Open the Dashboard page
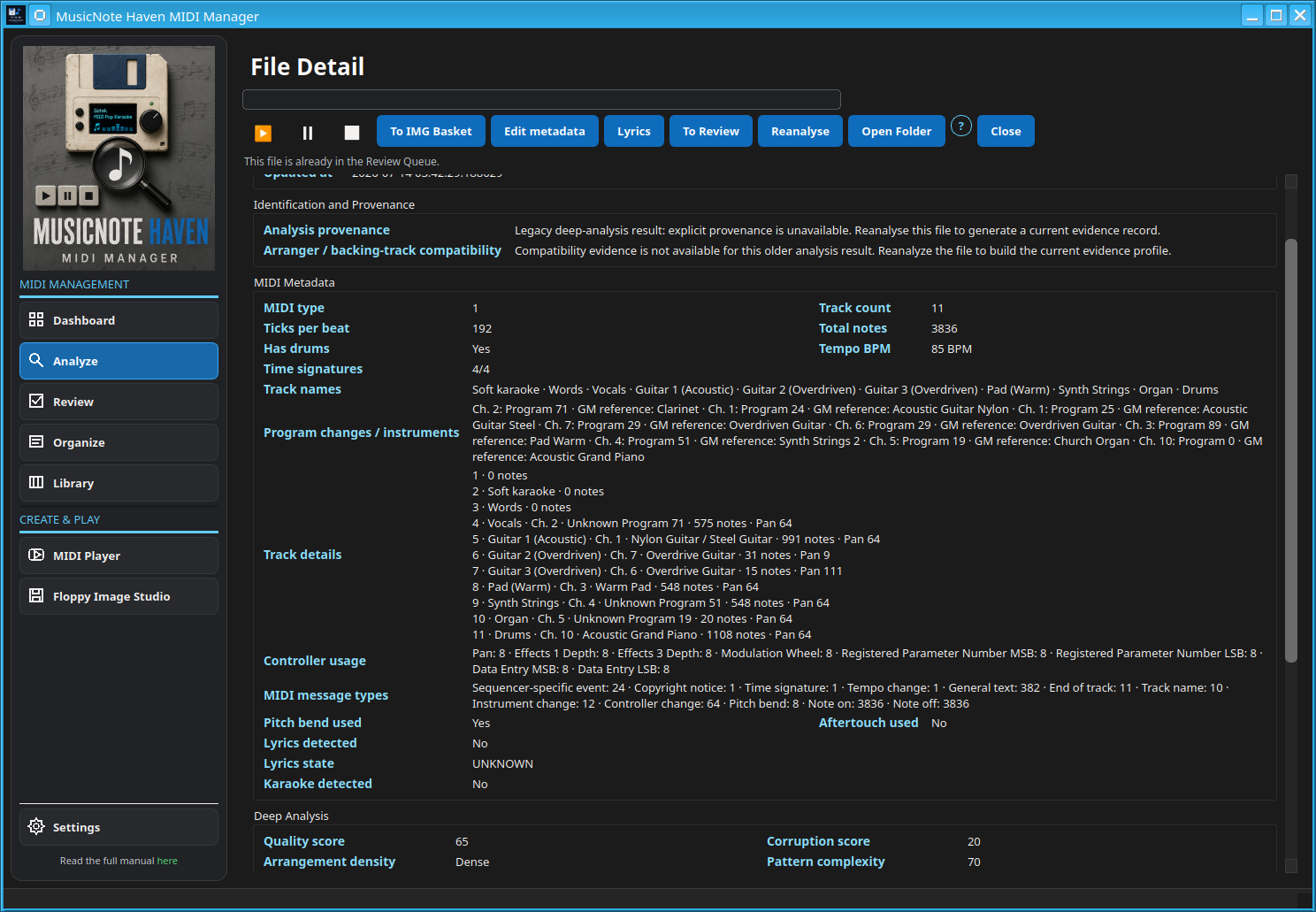1316x912 pixels. 119,320
